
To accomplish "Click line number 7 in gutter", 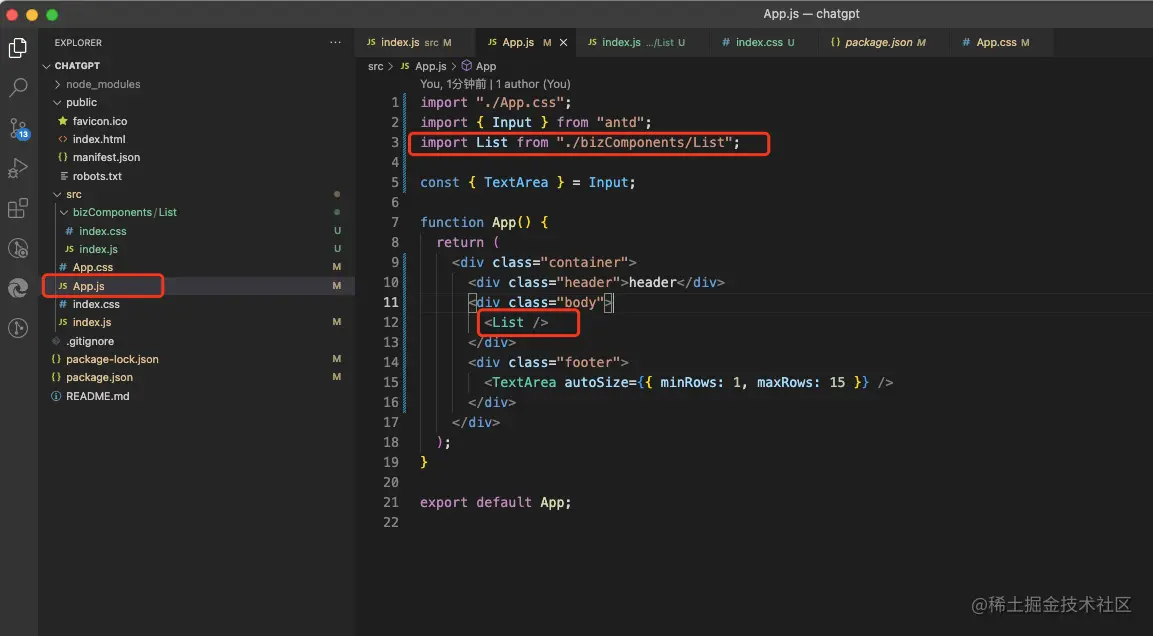I will (395, 222).
